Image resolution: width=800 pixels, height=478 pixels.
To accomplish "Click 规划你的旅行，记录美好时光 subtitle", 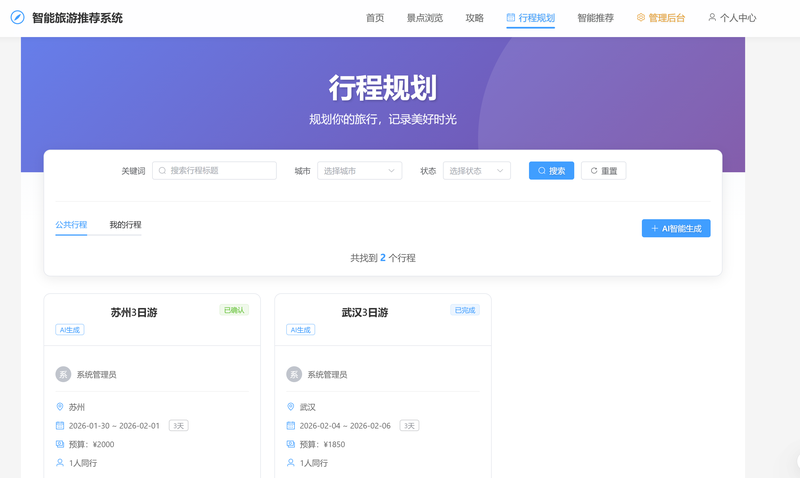I will 383,119.
